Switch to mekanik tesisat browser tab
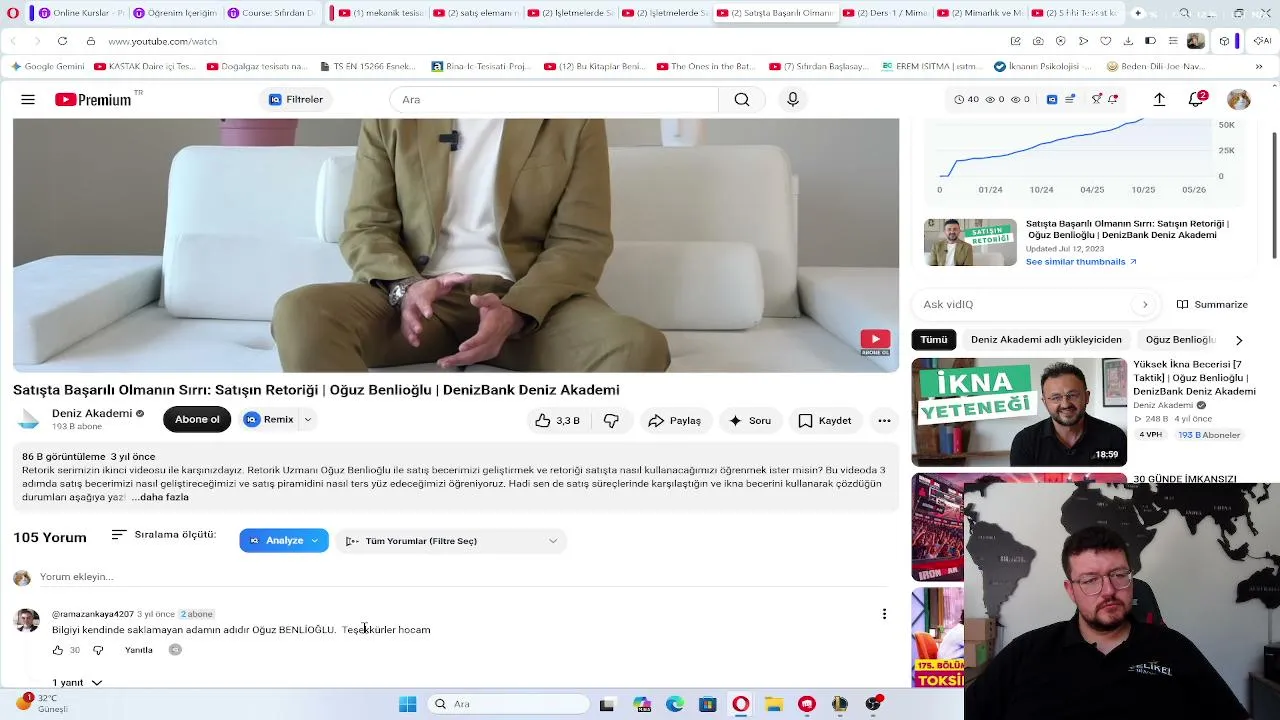Screen dimensions: 1280x720 click(382, 13)
